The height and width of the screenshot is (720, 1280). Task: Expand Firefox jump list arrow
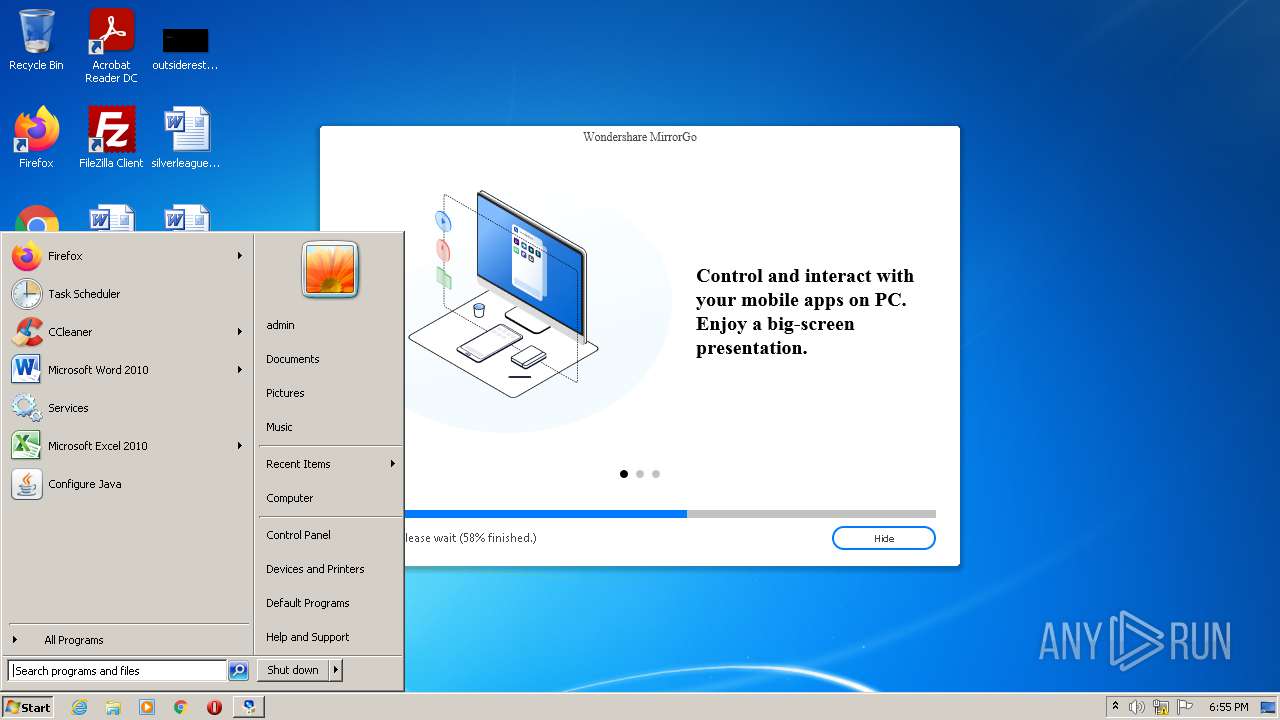[x=239, y=256]
